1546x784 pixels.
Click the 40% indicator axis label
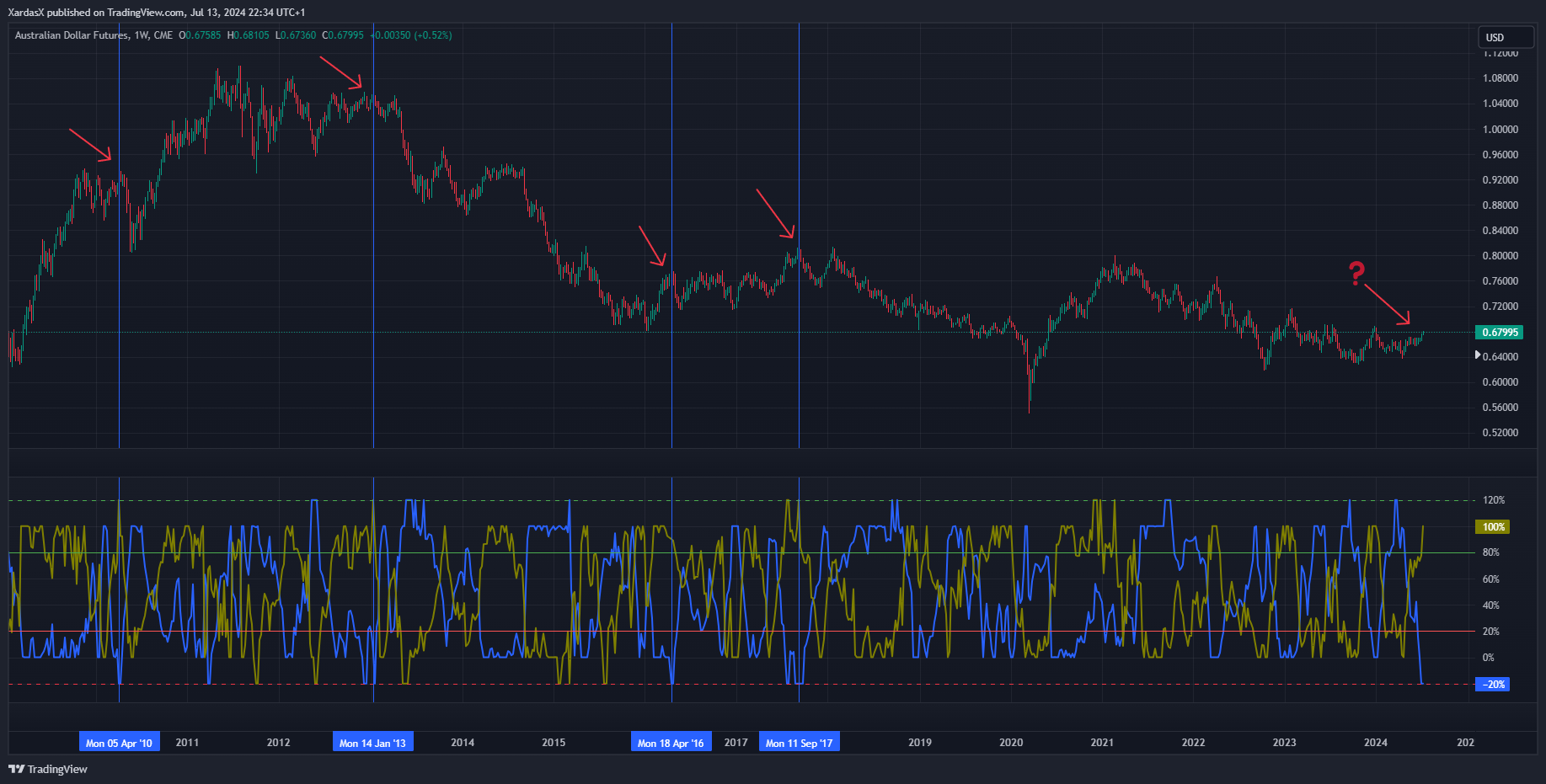(x=1491, y=605)
